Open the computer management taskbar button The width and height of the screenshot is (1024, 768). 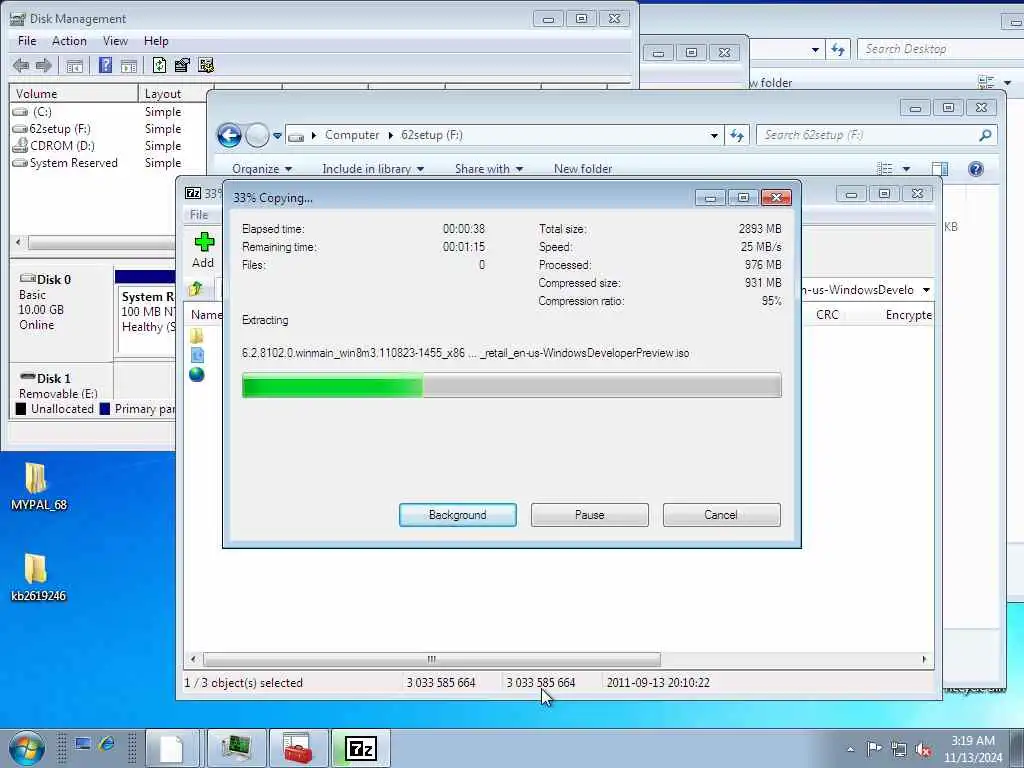pyautogui.click(x=236, y=748)
